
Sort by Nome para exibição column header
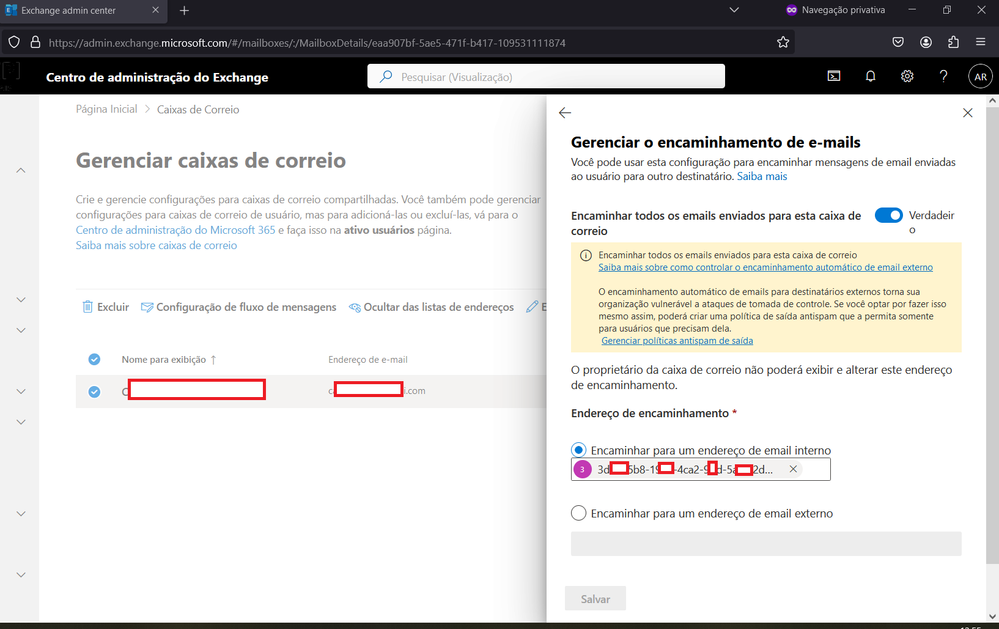pyautogui.click(x=169, y=359)
